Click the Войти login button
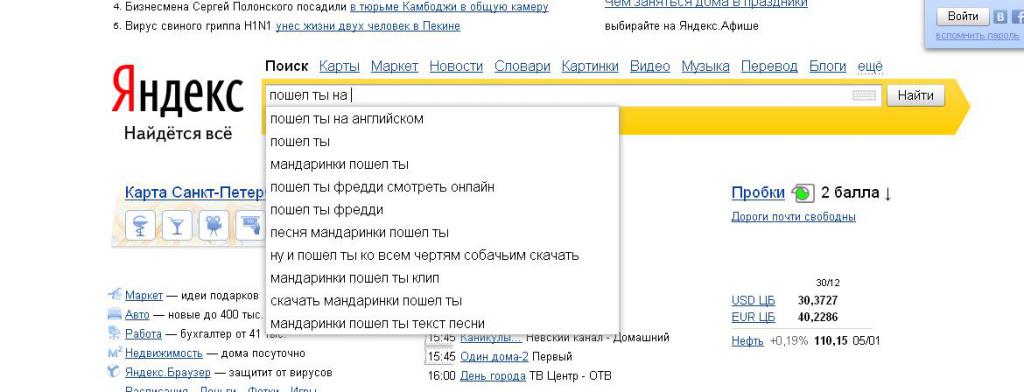 [x=962, y=16]
